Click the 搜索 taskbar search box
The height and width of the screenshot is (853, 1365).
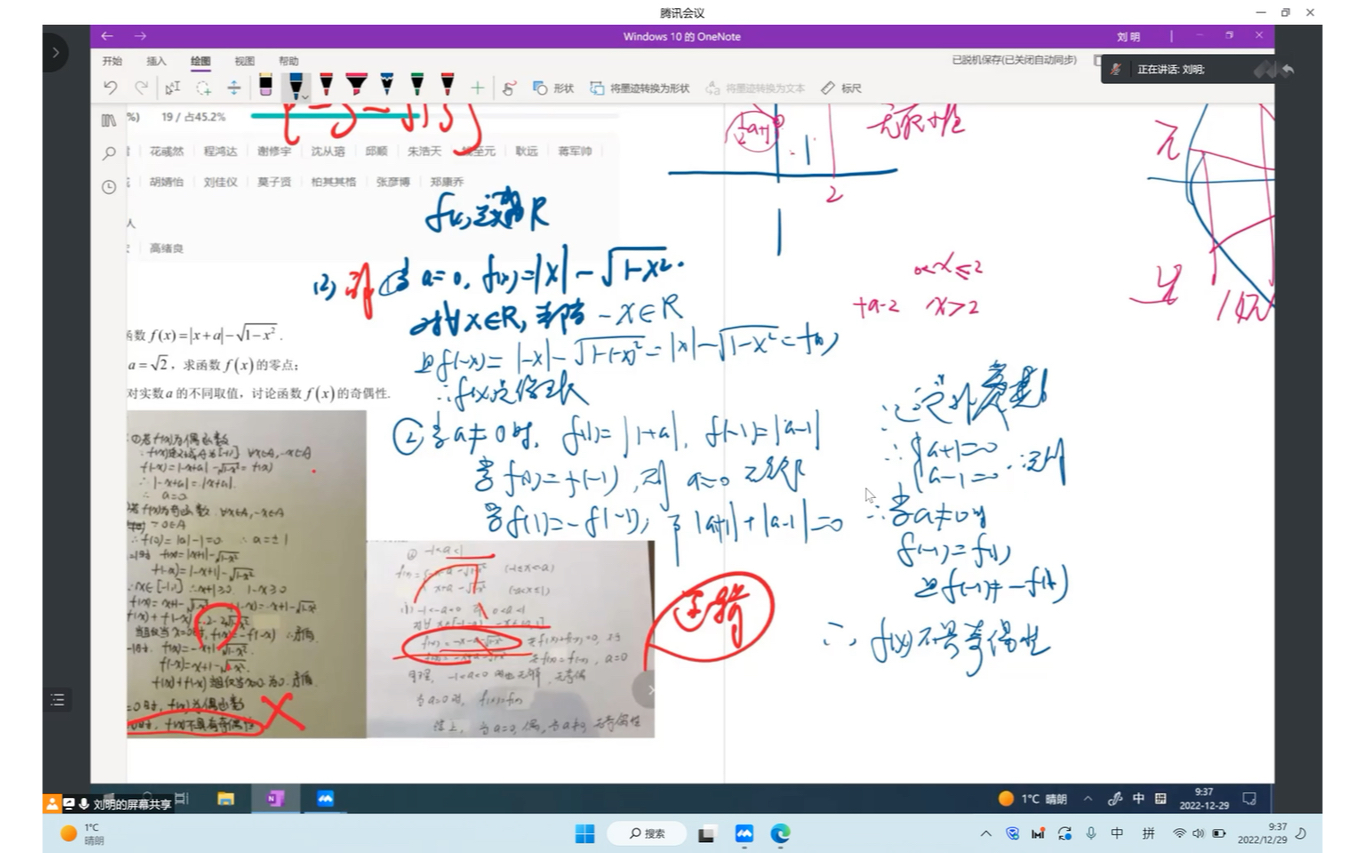click(647, 833)
